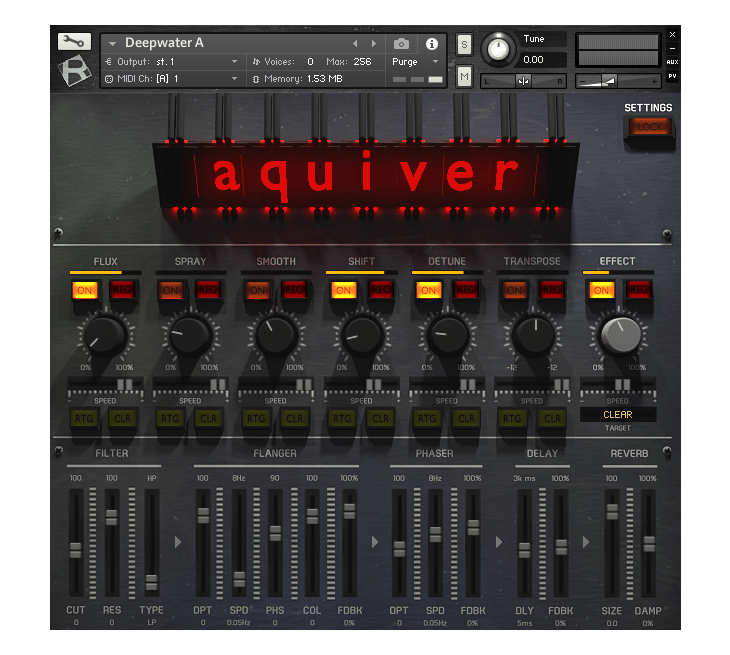730x655 pixels.
Task: Click the SMOOTH amount knob
Action: click(x=275, y=336)
